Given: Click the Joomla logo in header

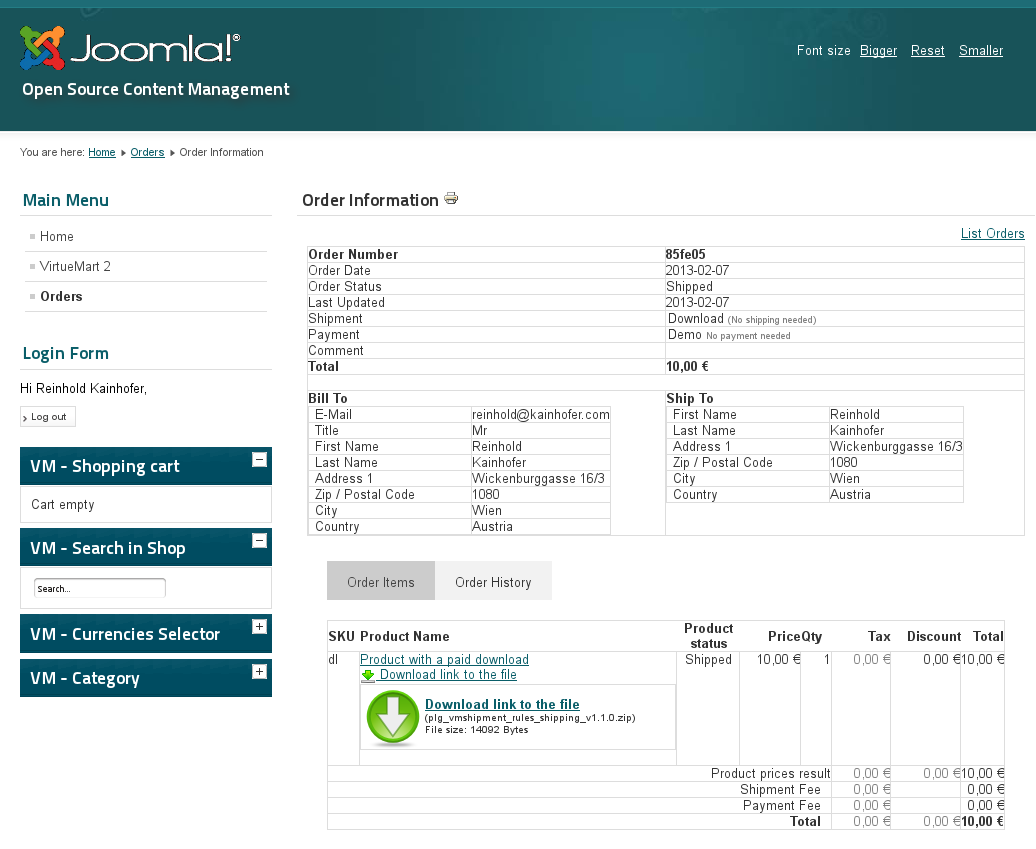Looking at the screenshot, I should [129, 49].
